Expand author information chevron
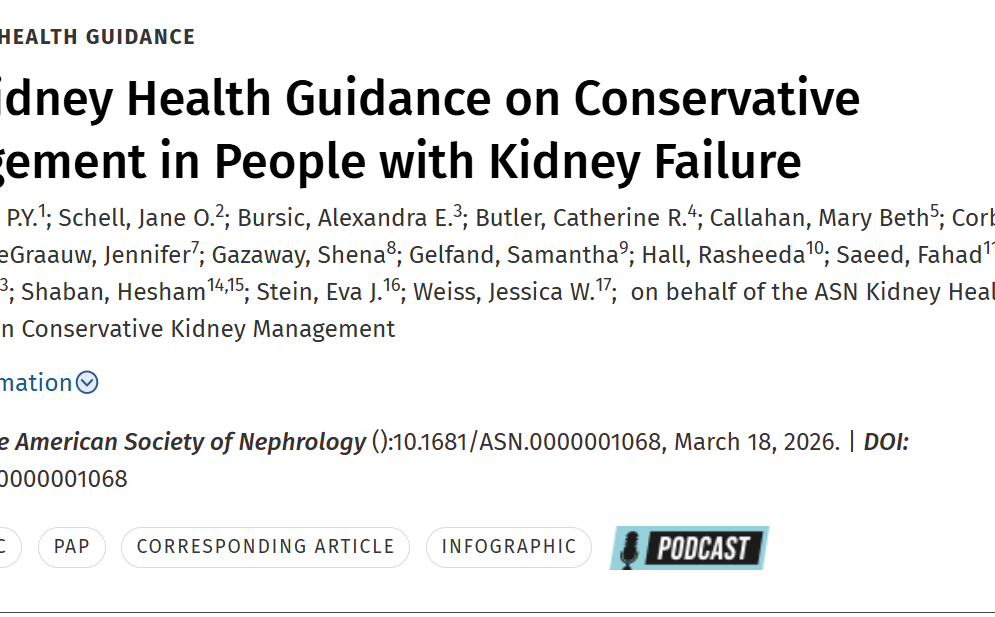The image size is (995, 617). pos(87,382)
